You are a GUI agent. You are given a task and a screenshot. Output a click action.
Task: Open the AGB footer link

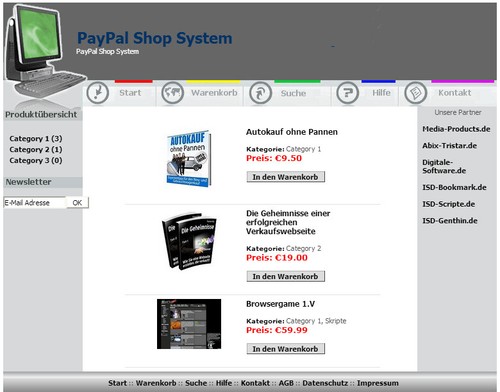[x=286, y=383]
